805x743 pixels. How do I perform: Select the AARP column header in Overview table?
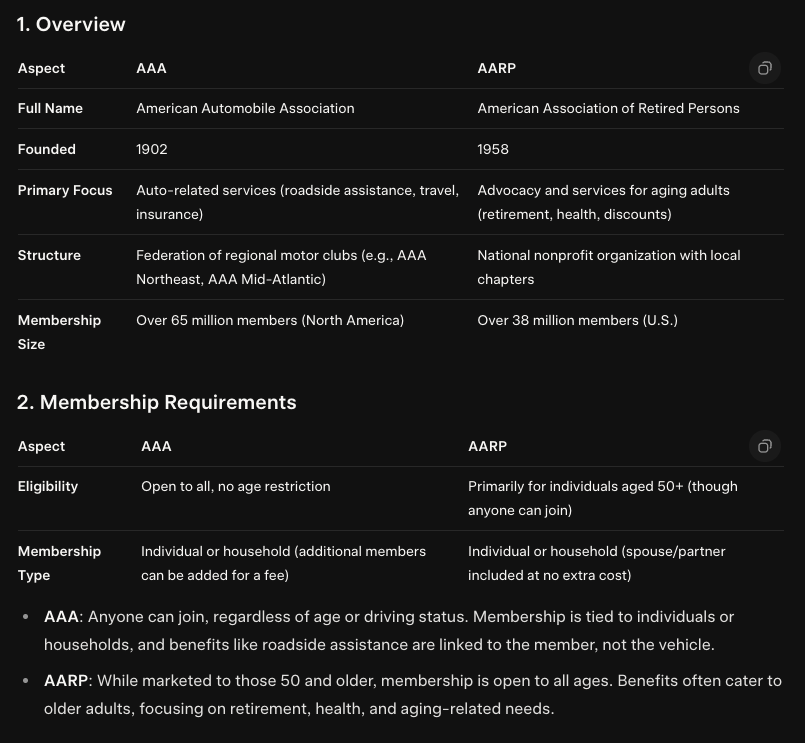pos(496,68)
